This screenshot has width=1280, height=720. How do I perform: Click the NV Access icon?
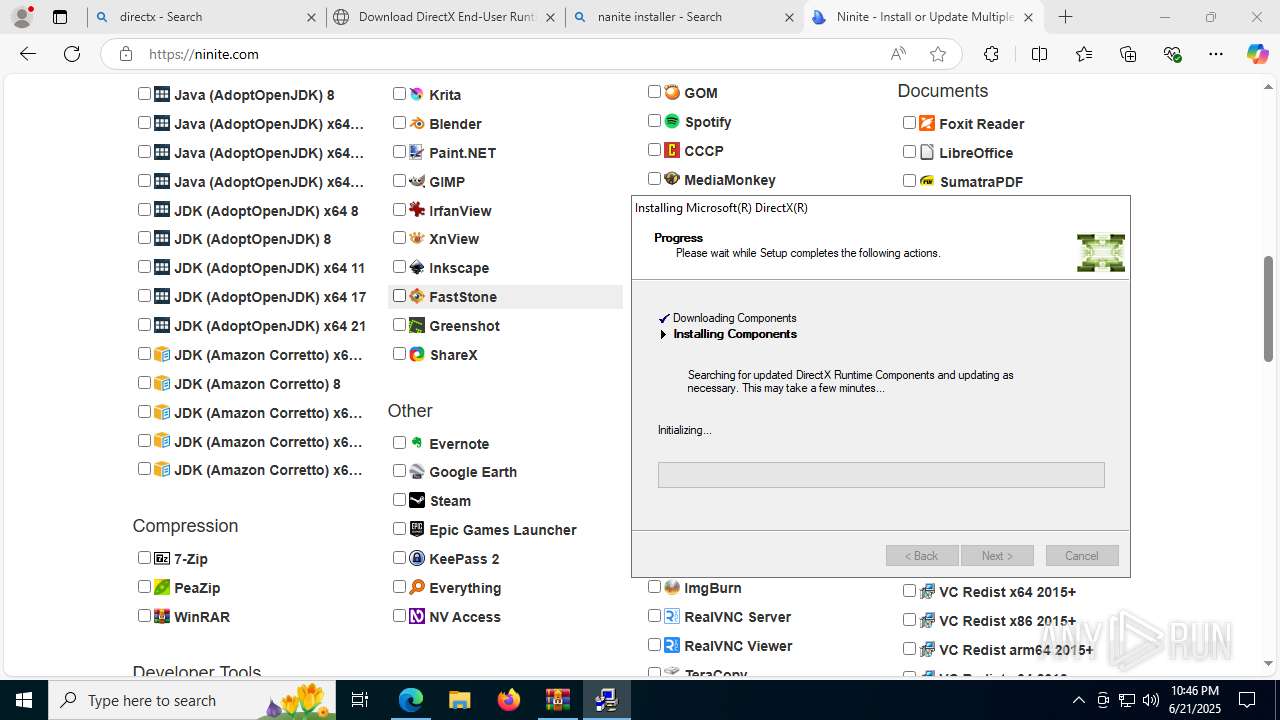[417, 617]
